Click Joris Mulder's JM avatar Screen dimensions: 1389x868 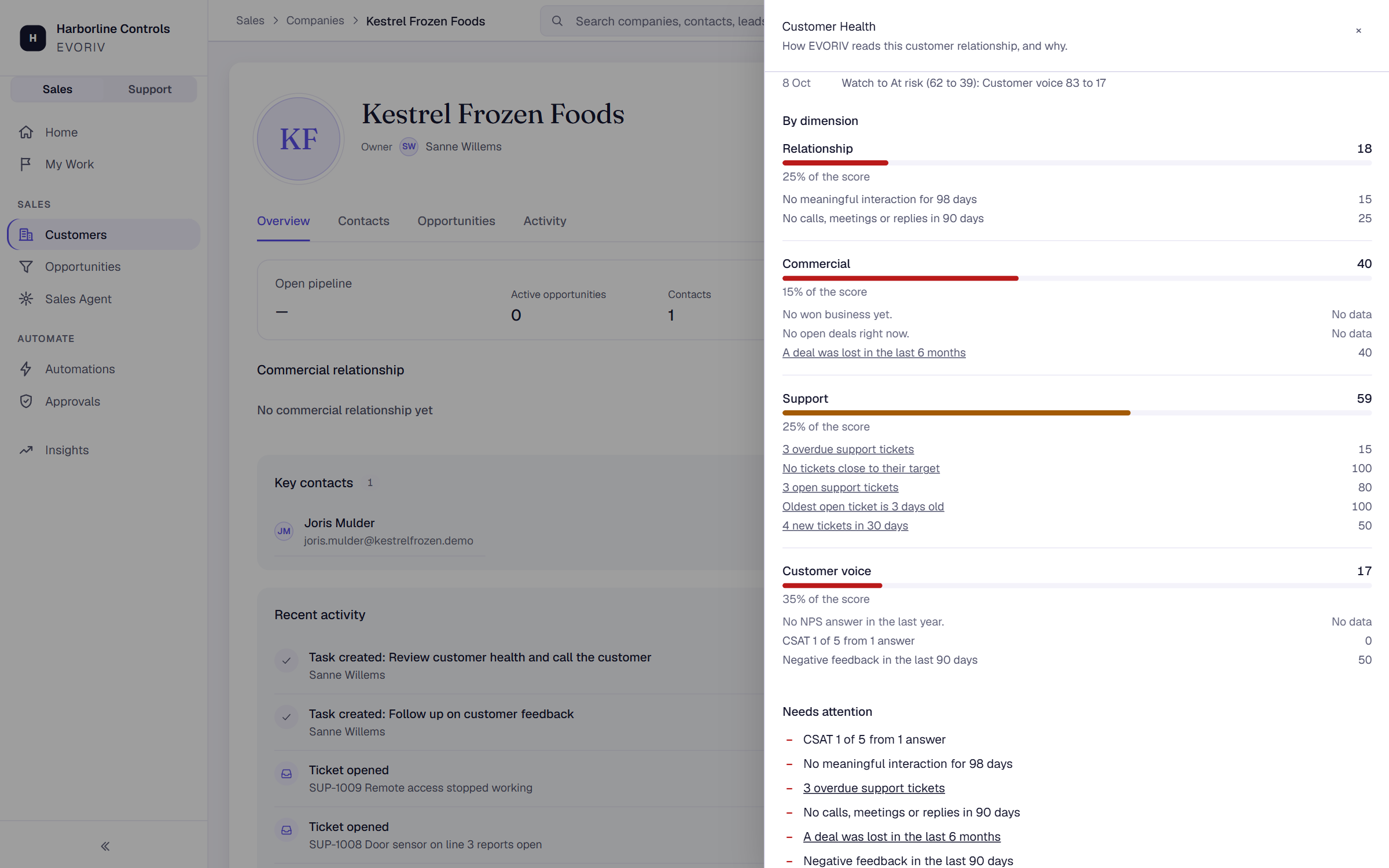pyautogui.click(x=284, y=531)
